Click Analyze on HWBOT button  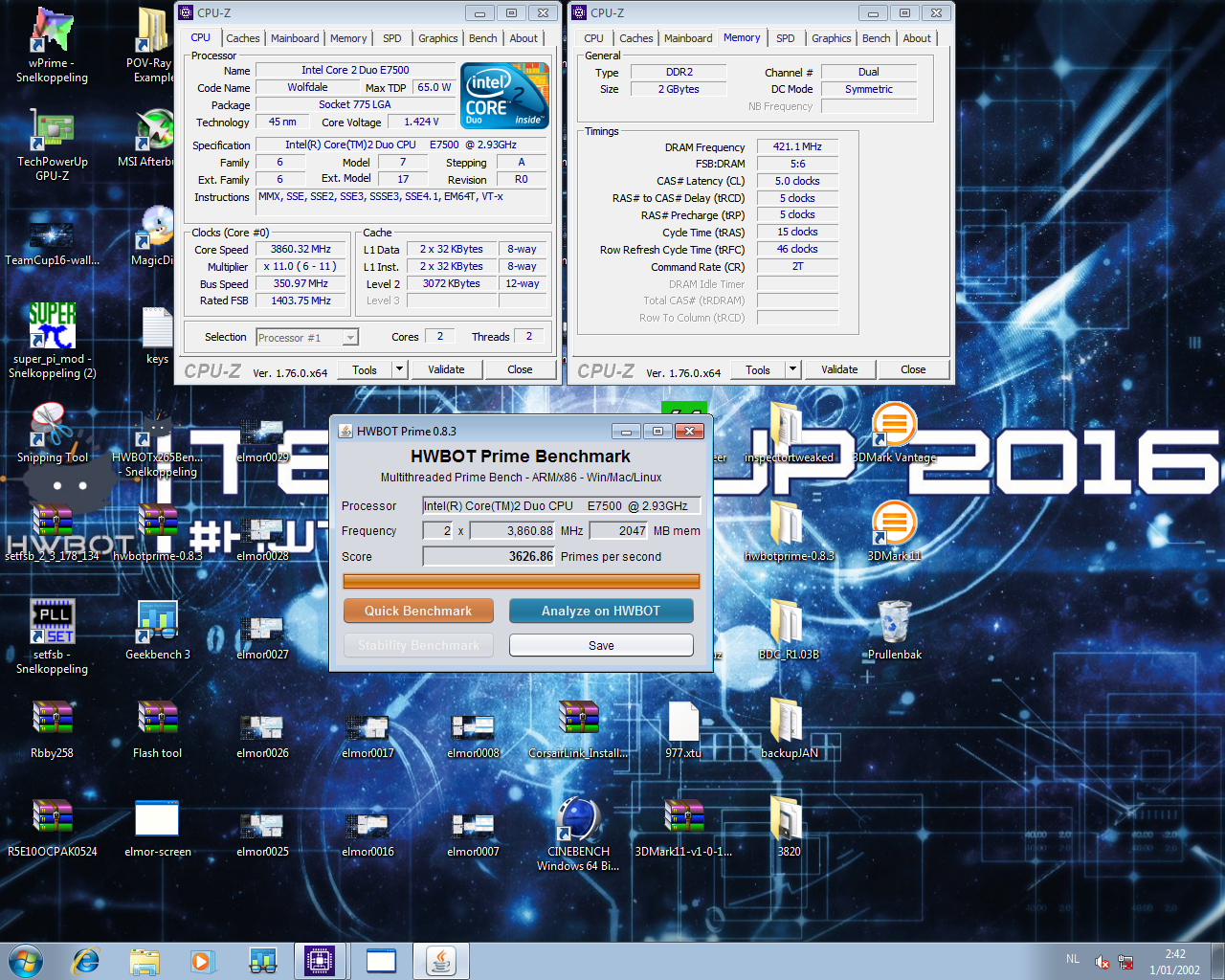(x=601, y=611)
